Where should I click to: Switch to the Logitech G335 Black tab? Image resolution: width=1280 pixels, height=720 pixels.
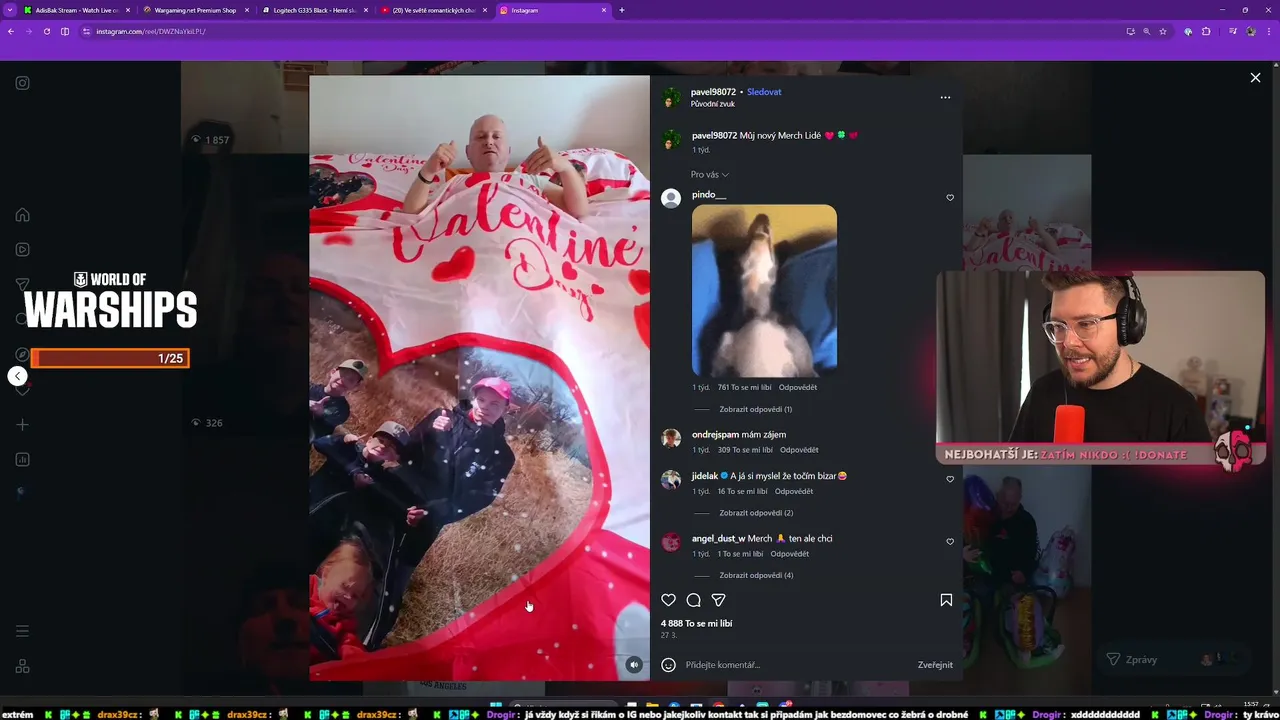pyautogui.click(x=313, y=10)
